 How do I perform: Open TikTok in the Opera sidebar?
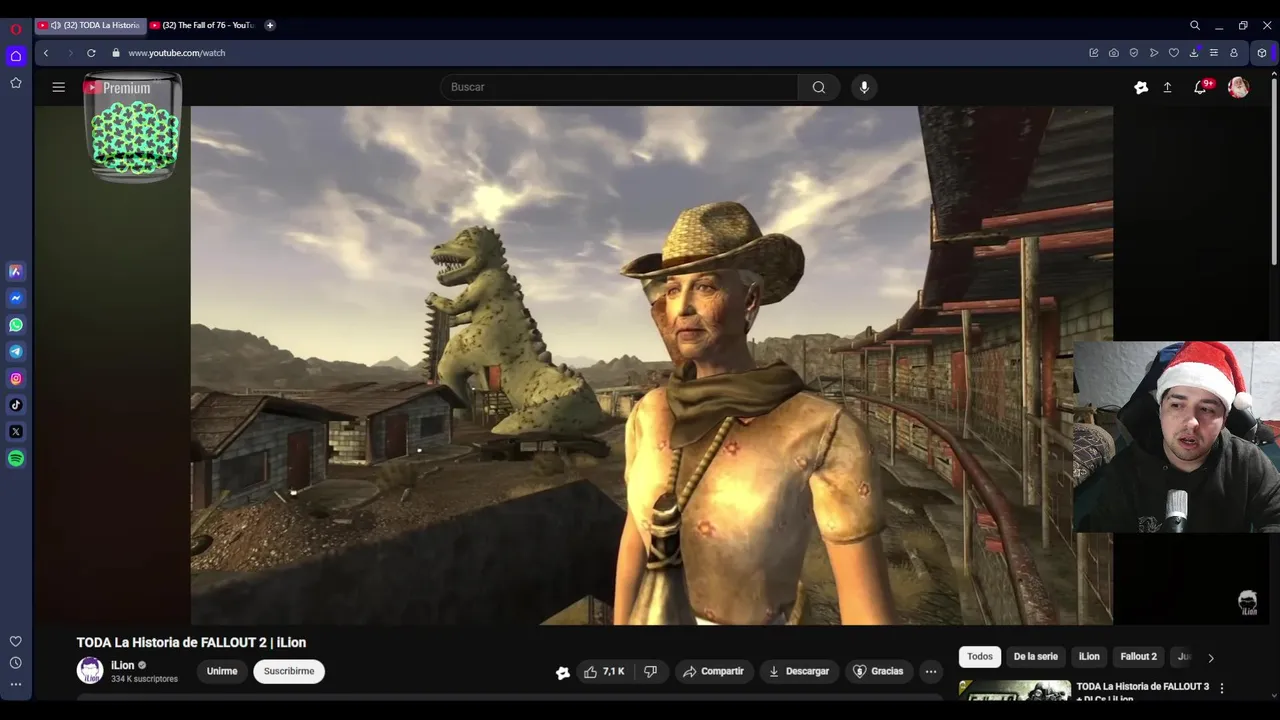pos(16,405)
